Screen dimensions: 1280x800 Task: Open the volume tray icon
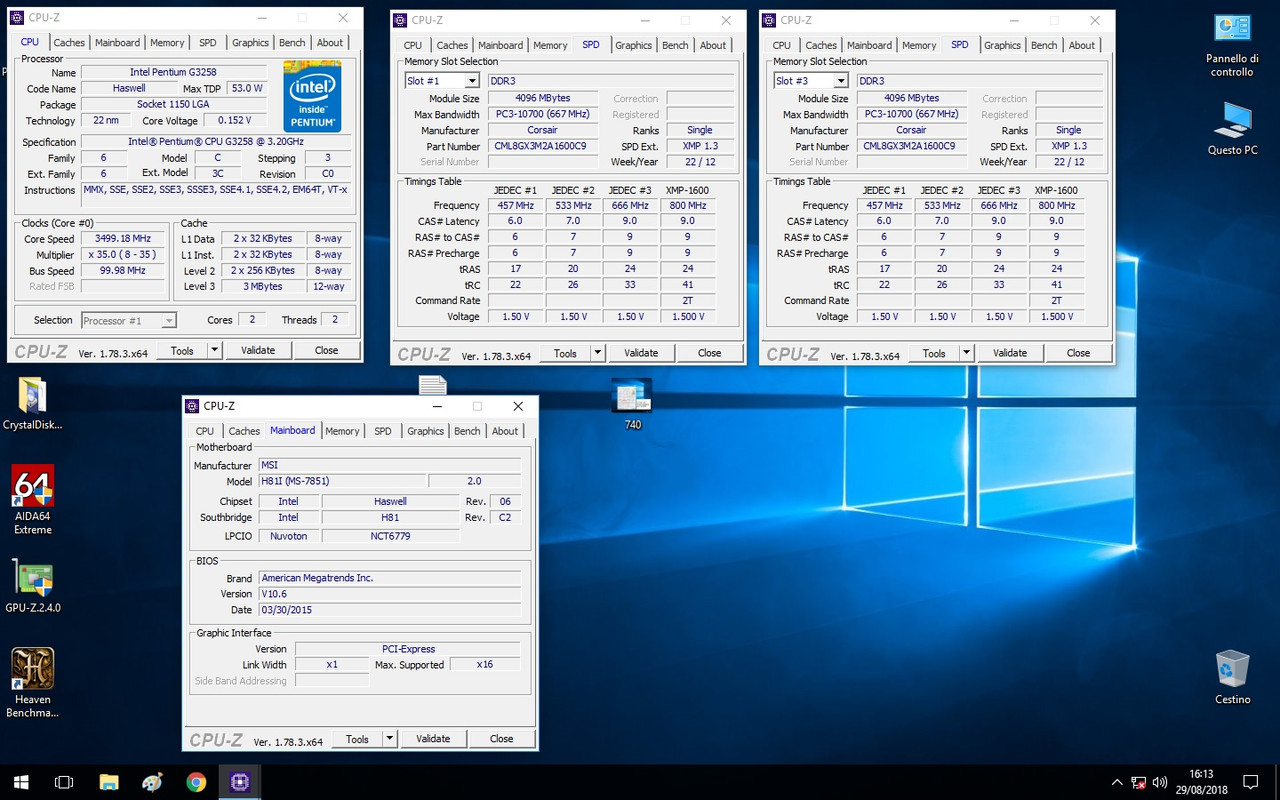(x=1160, y=782)
